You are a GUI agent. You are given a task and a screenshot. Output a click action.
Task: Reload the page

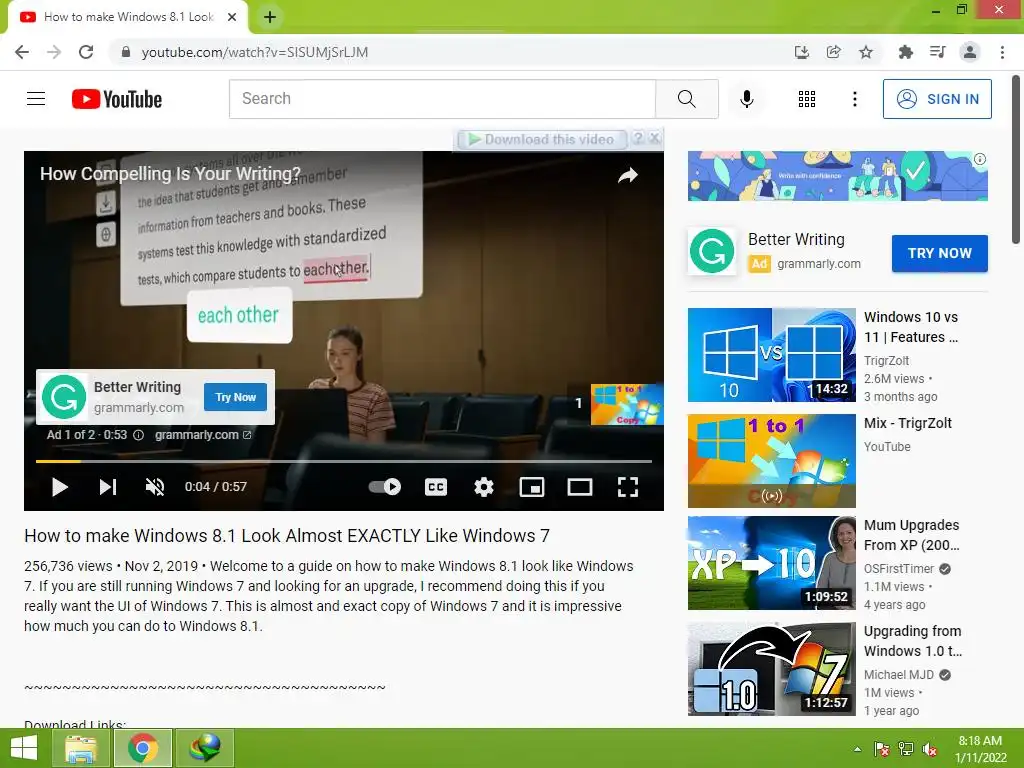86,52
